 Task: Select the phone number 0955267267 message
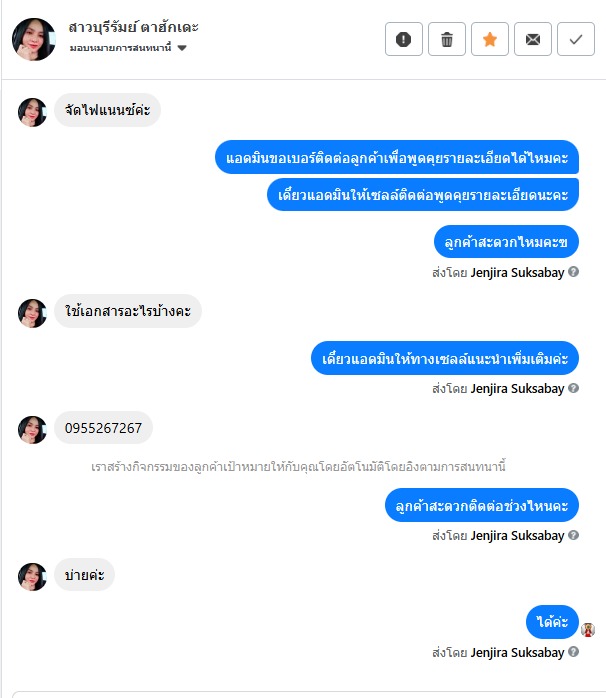[103, 428]
